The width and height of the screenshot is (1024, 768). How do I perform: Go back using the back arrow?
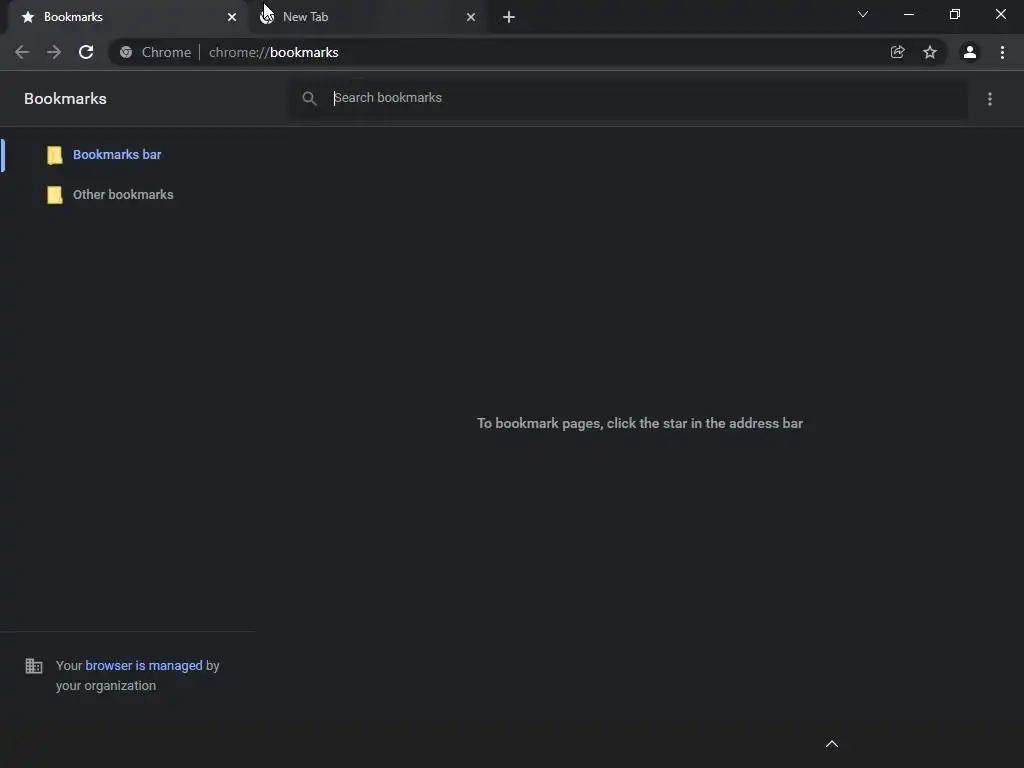point(22,52)
